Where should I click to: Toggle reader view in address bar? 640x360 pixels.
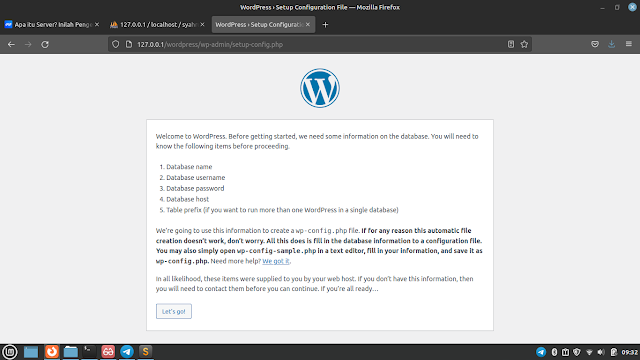(x=511, y=44)
